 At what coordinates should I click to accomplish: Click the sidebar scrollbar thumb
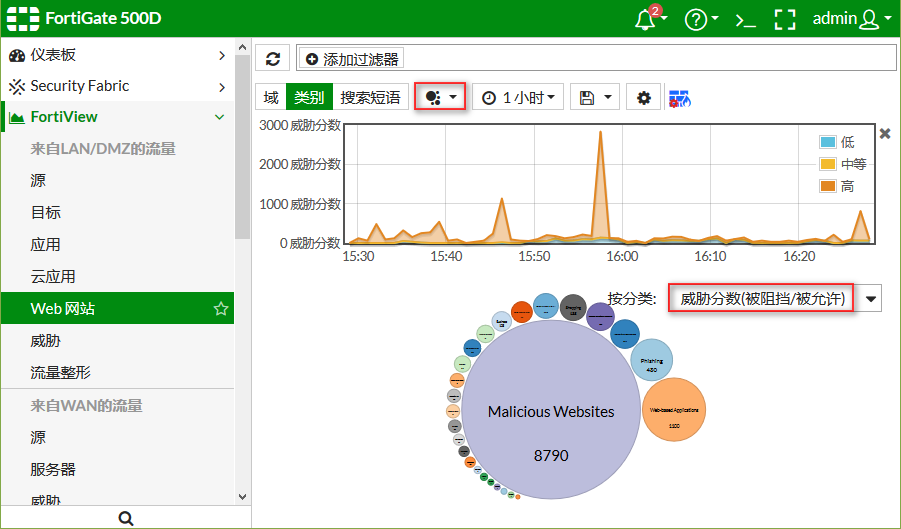click(242, 146)
